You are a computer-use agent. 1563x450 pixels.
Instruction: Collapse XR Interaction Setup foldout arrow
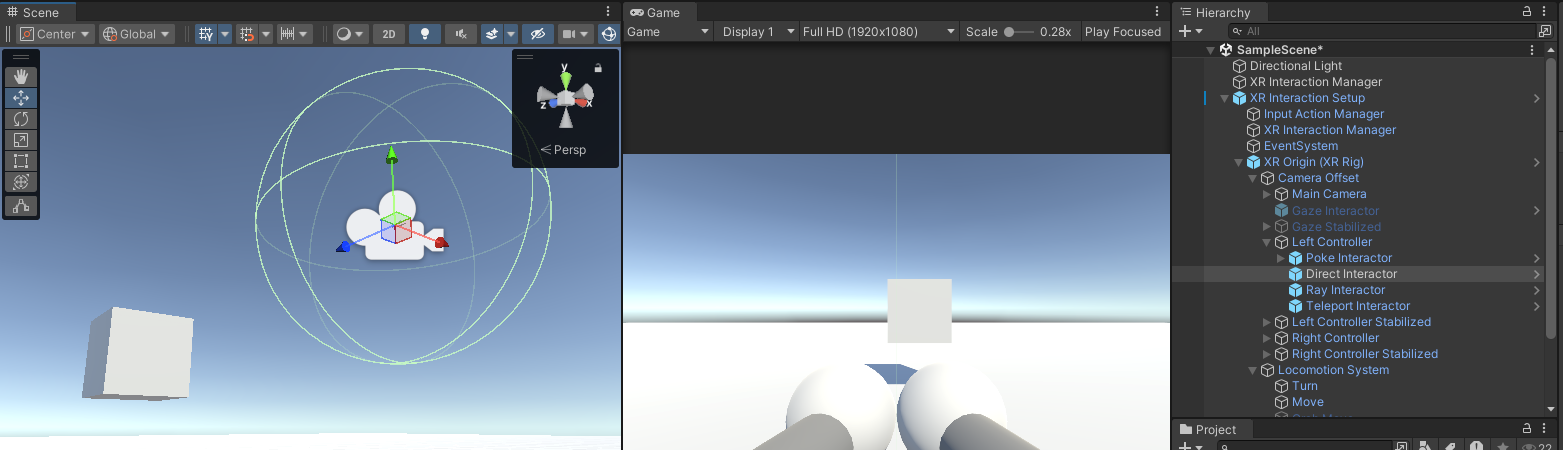(x=1224, y=98)
